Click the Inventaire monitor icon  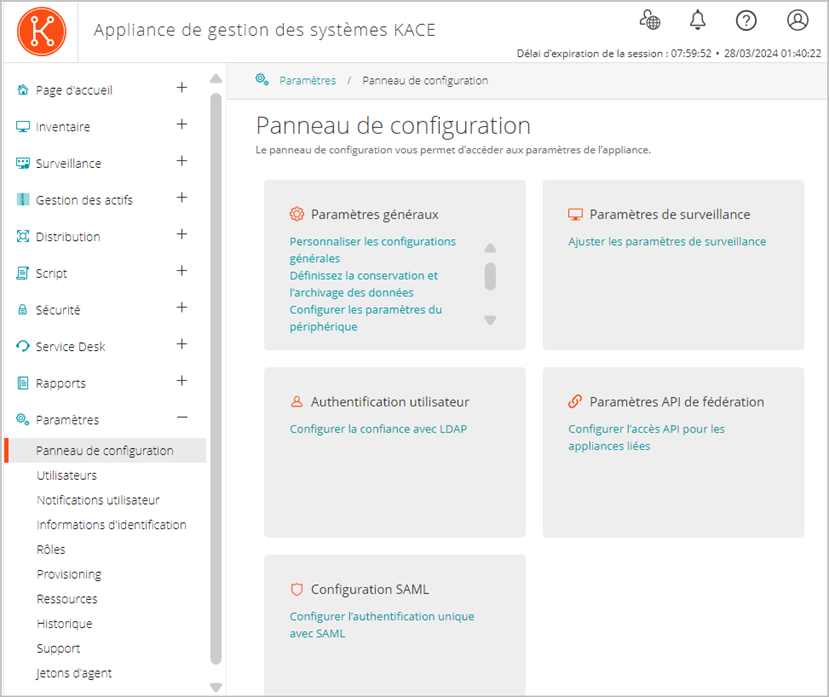pyautogui.click(x=23, y=127)
